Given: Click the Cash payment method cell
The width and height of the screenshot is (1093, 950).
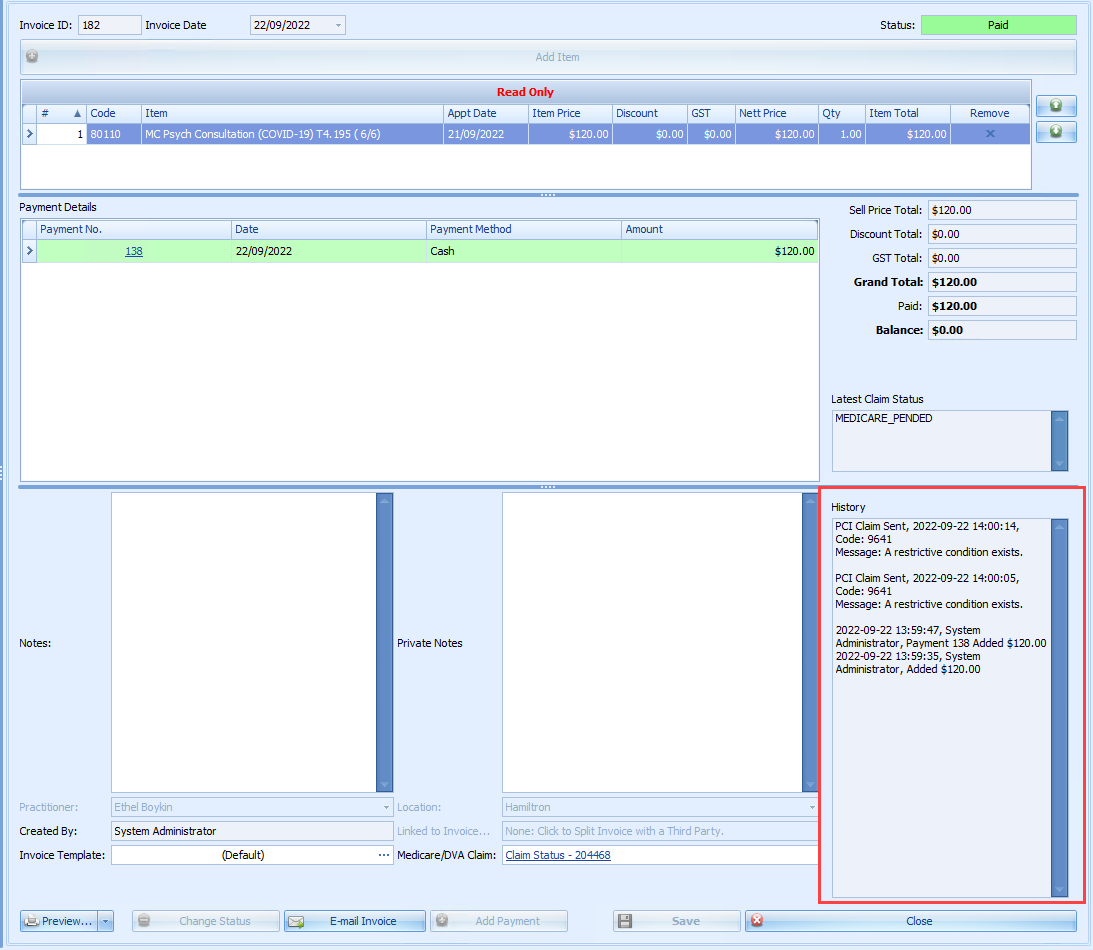Looking at the screenshot, I should pos(523,251).
